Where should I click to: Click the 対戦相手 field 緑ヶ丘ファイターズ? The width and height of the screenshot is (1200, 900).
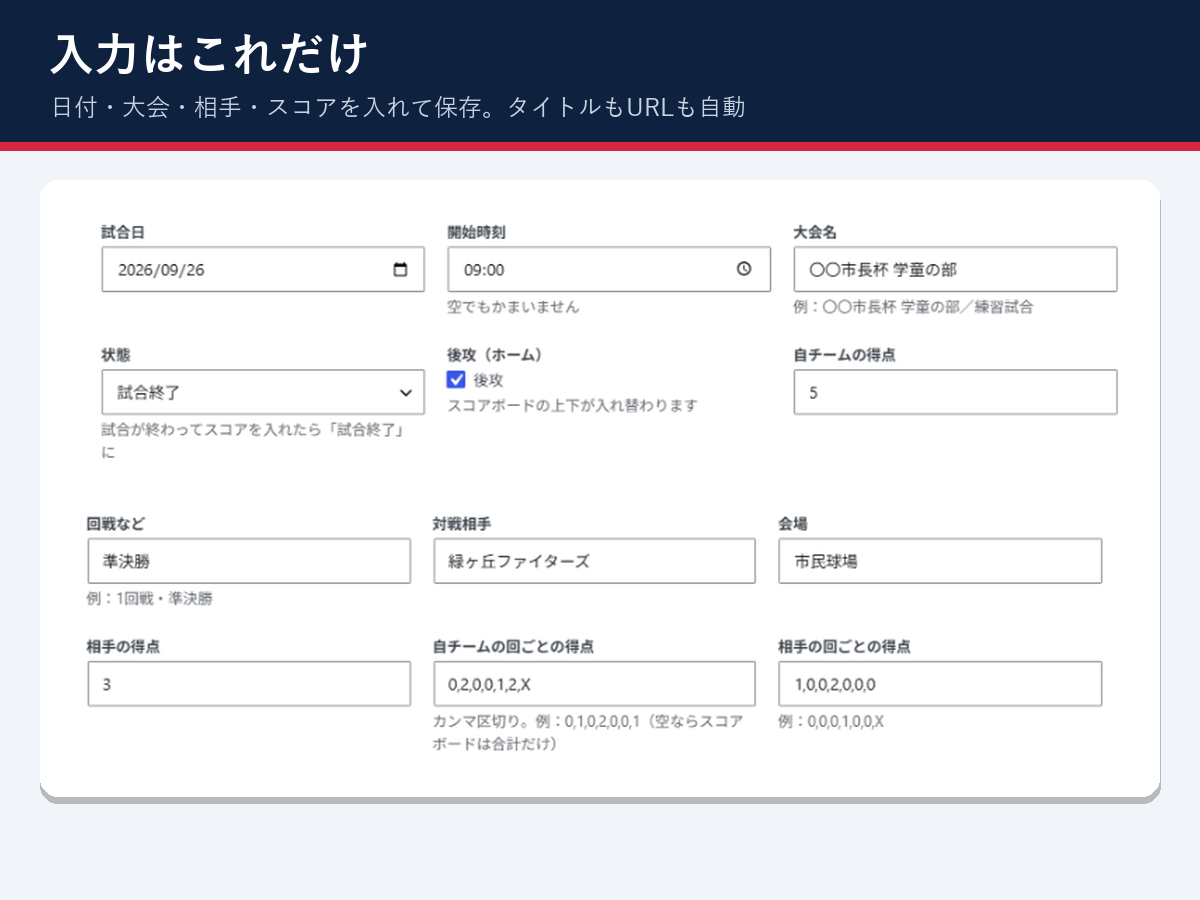pos(594,561)
